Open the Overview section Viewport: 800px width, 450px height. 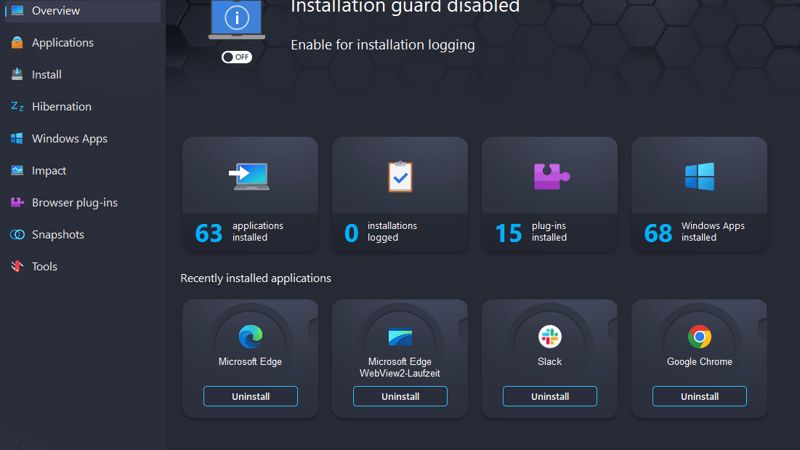pyautogui.click(x=83, y=10)
